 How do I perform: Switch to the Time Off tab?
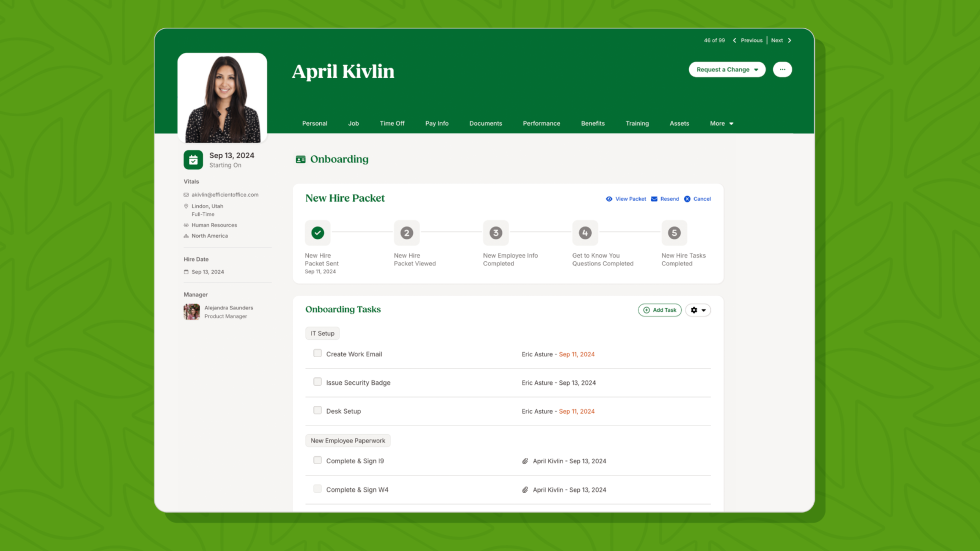click(392, 124)
